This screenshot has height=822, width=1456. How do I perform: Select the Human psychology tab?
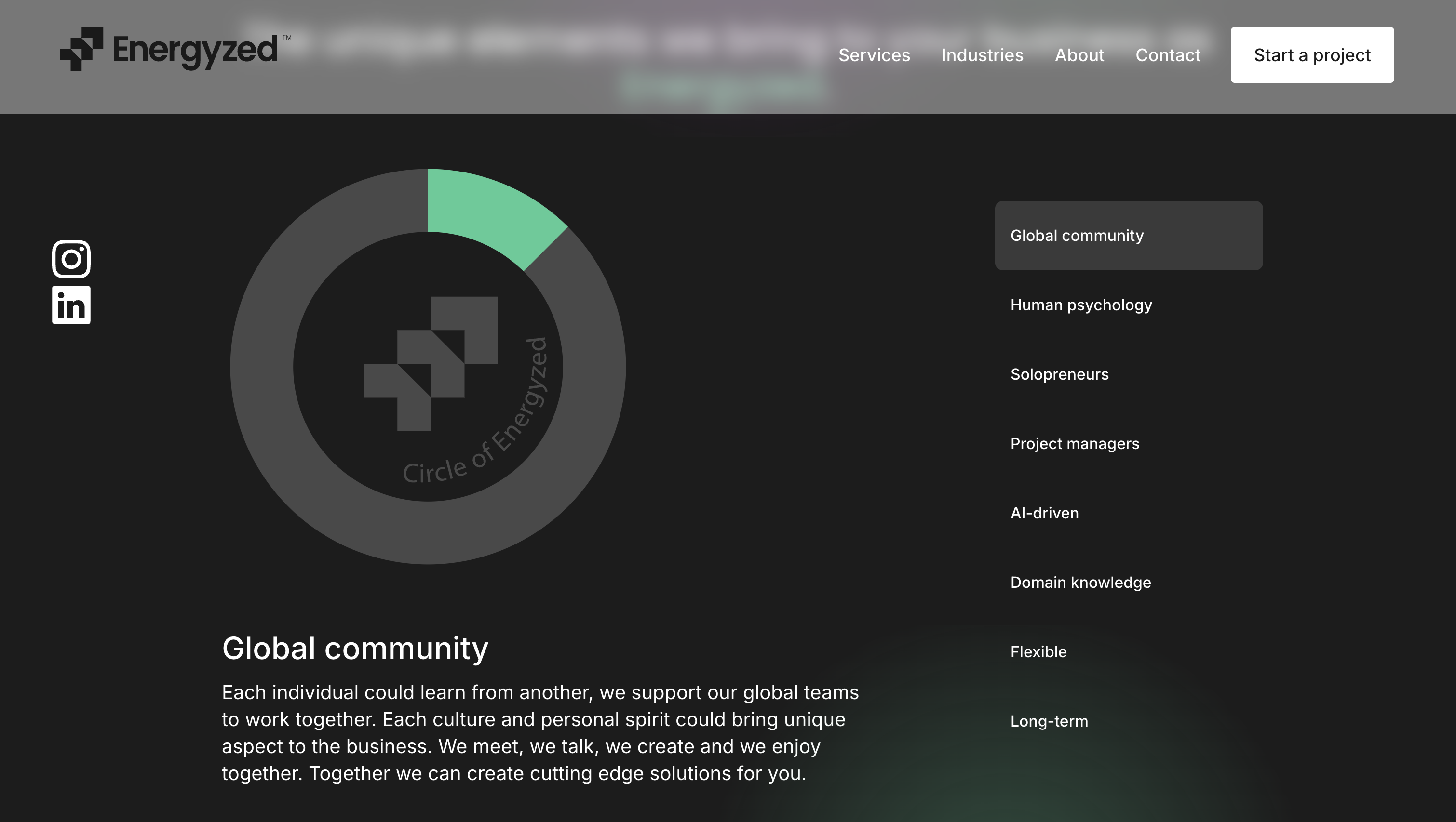pos(1081,305)
